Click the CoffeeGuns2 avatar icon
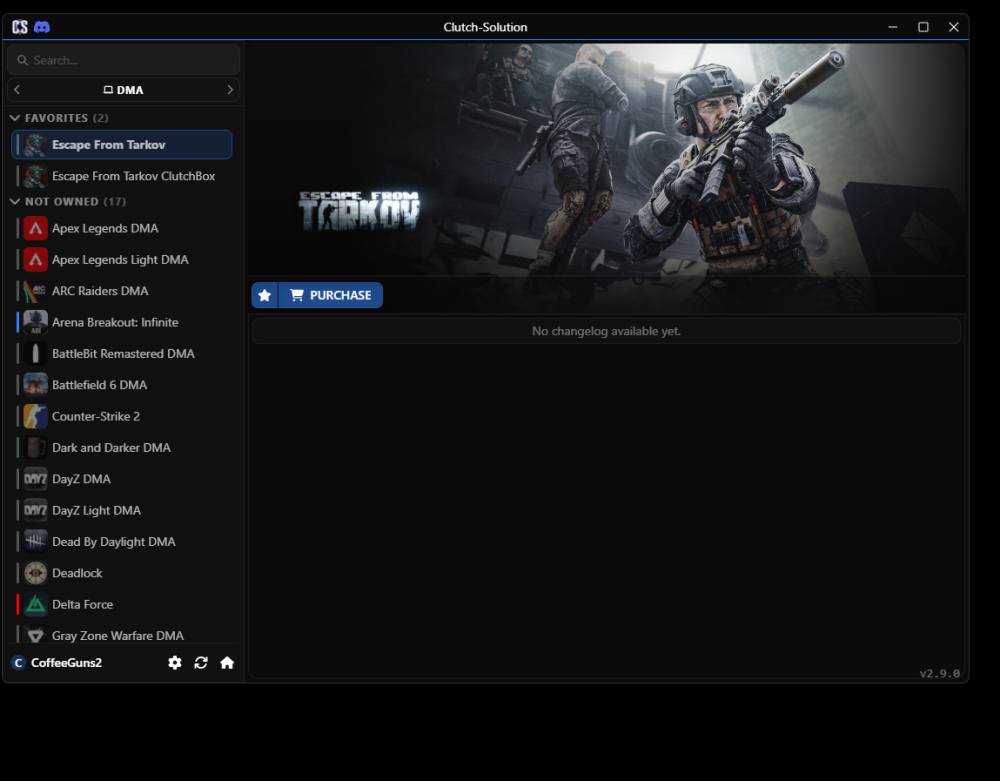This screenshot has width=1000, height=781. click(18, 662)
